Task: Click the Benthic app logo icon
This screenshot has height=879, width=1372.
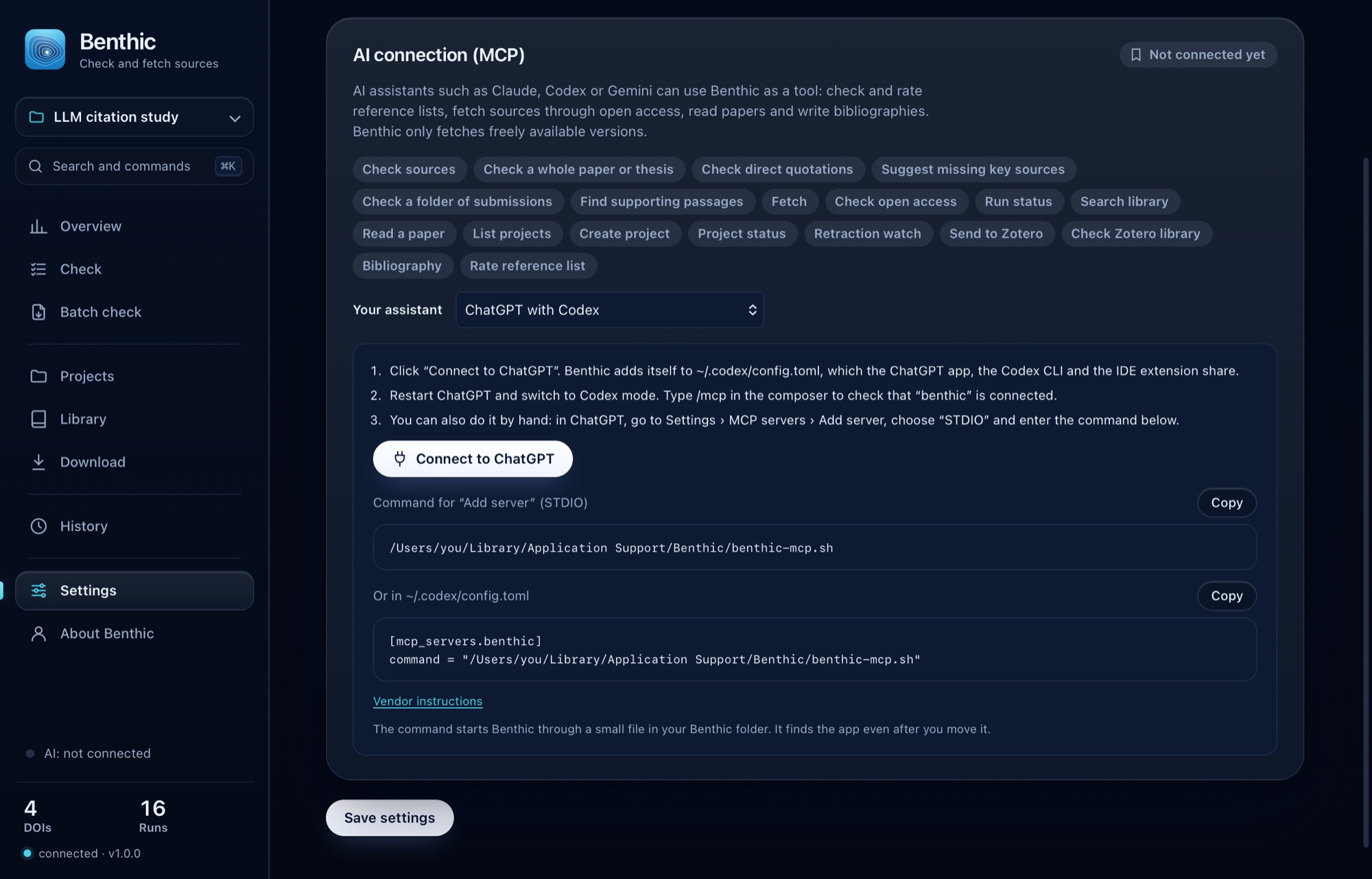Action: coord(45,49)
